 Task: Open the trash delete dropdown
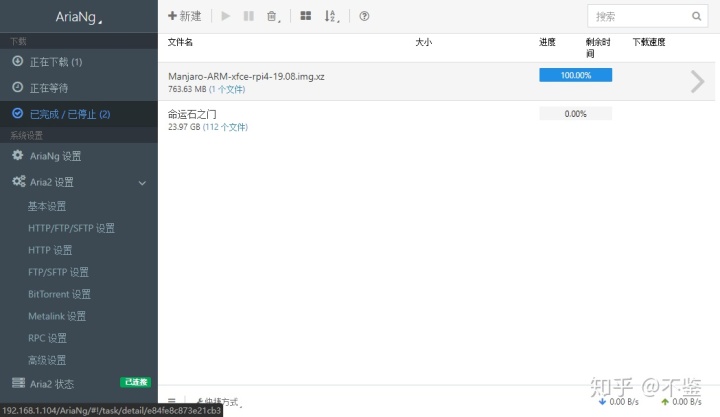273,17
